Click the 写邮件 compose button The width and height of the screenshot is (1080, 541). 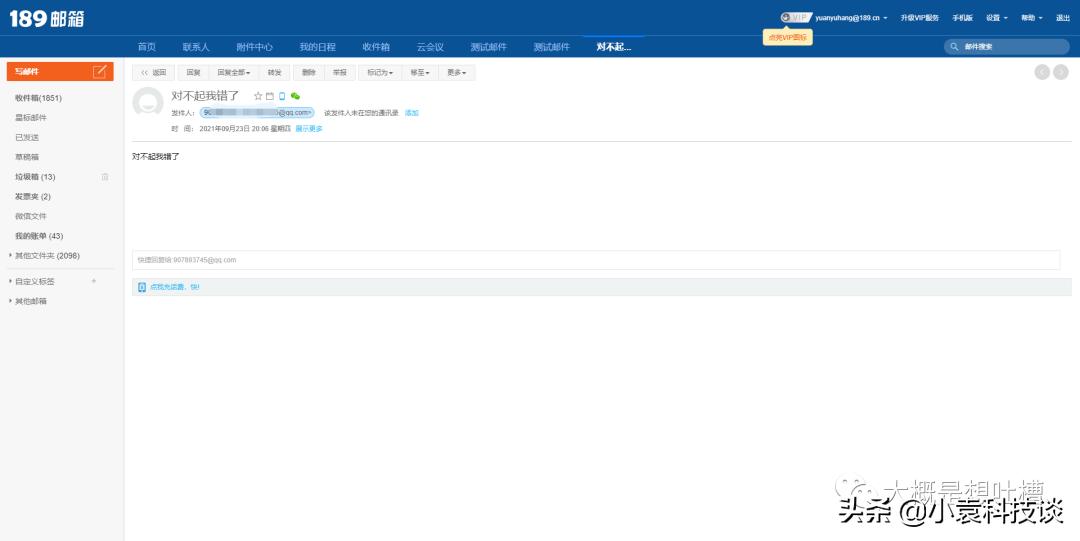pyautogui.click(x=60, y=72)
